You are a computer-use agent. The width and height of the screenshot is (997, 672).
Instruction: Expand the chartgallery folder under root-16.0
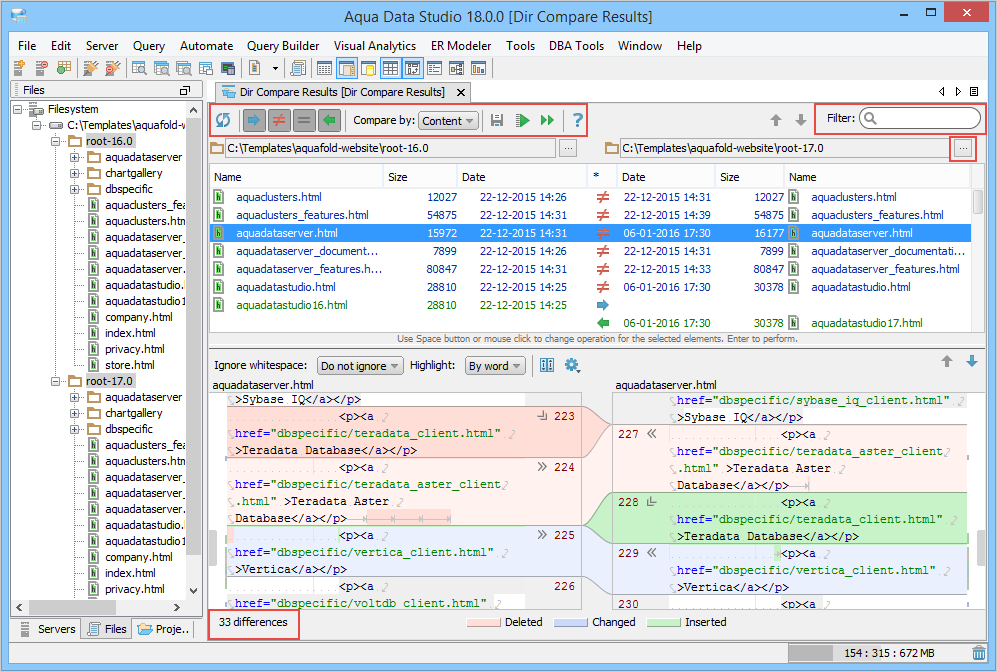pyautogui.click(x=74, y=173)
